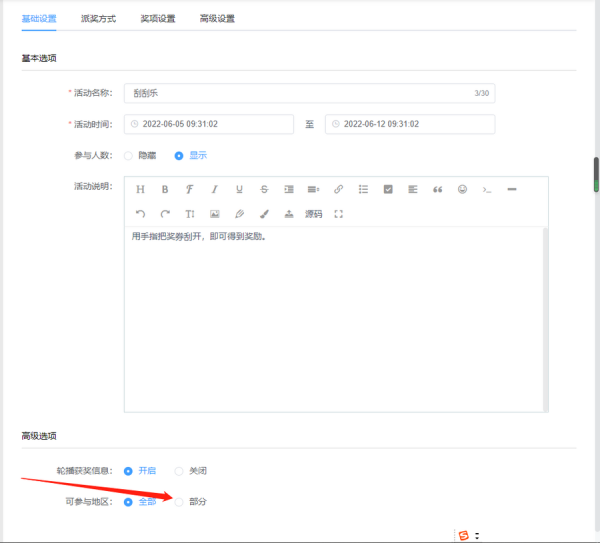Switch to the 基础设置 tab
Image resolution: width=600 pixels, height=543 pixels.
point(39,18)
